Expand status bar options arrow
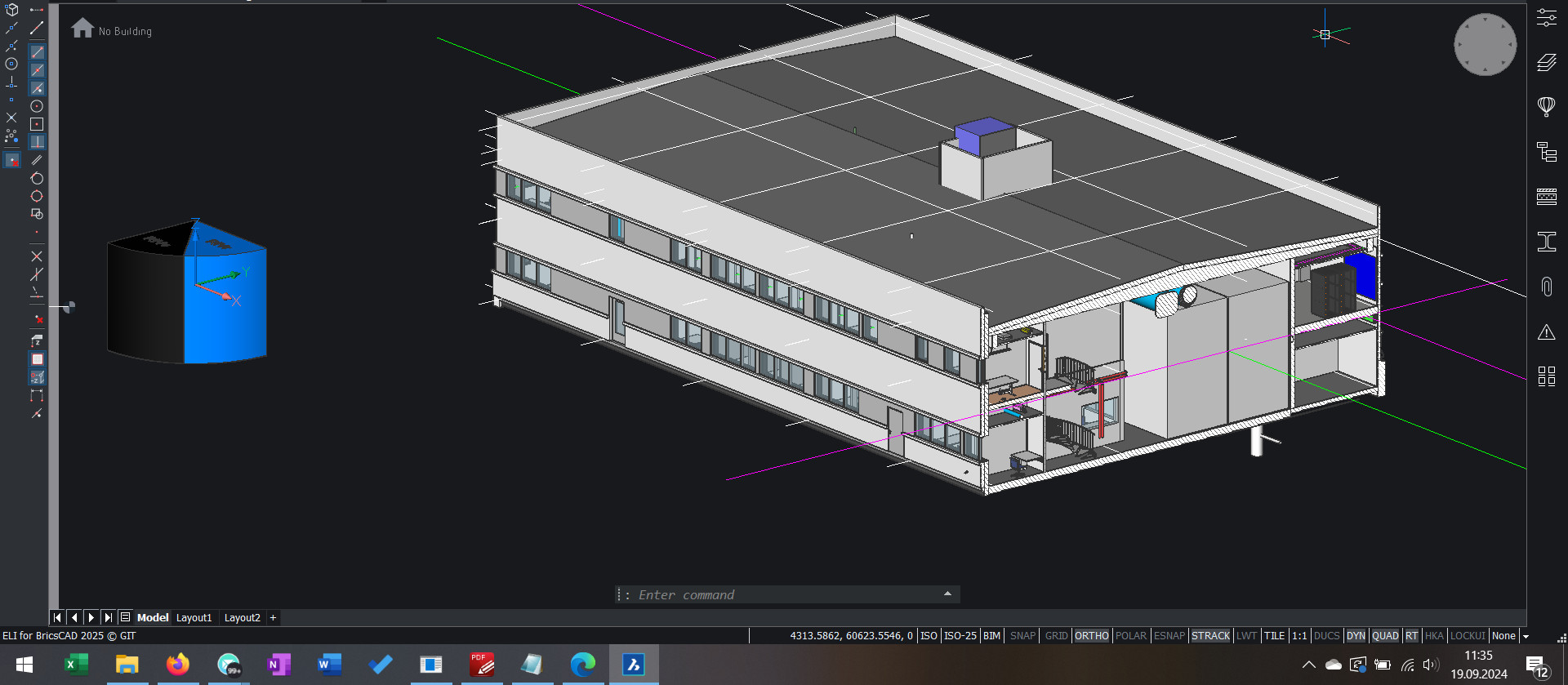Viewport: 1568px width, 685px height. coord(1525,636)
